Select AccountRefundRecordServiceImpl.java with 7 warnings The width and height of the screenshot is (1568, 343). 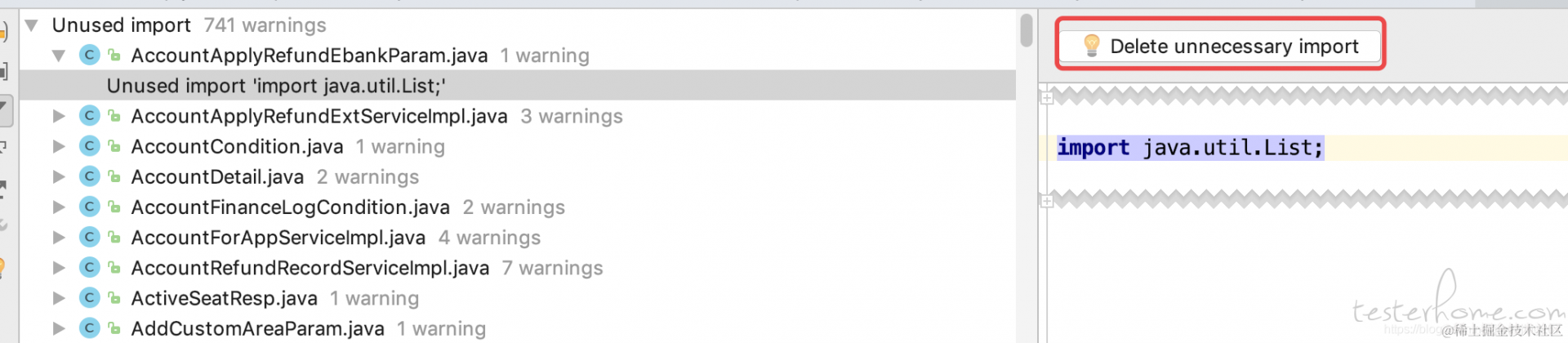pos(310,268)
